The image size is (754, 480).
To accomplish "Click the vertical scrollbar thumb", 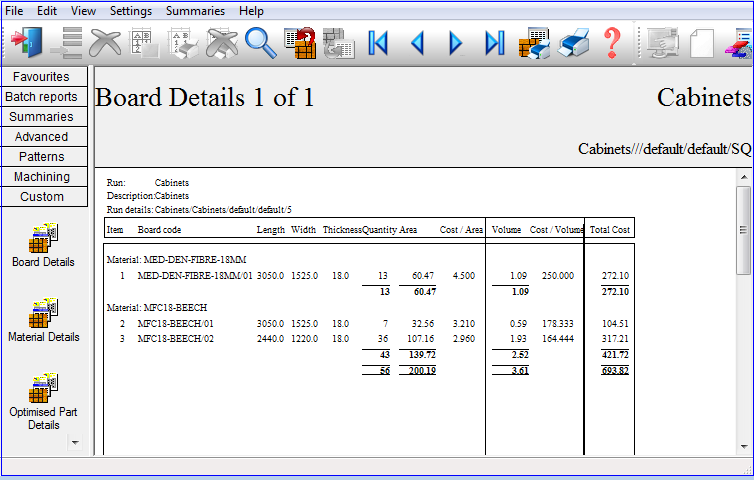I will [744, 230].
